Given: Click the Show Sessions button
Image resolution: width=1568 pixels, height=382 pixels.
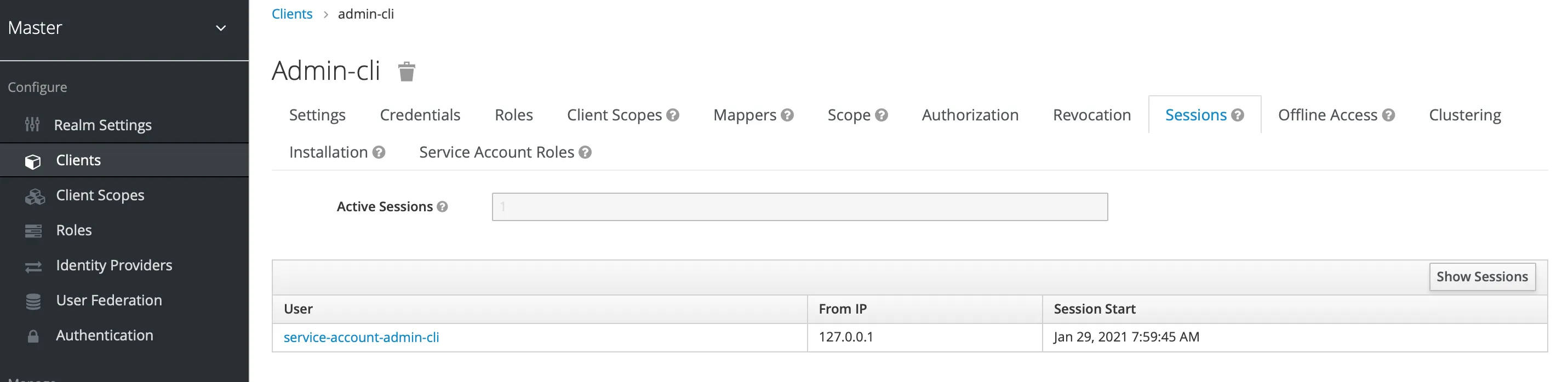Looking at the screenshot, I should [x=1482, y=277].
